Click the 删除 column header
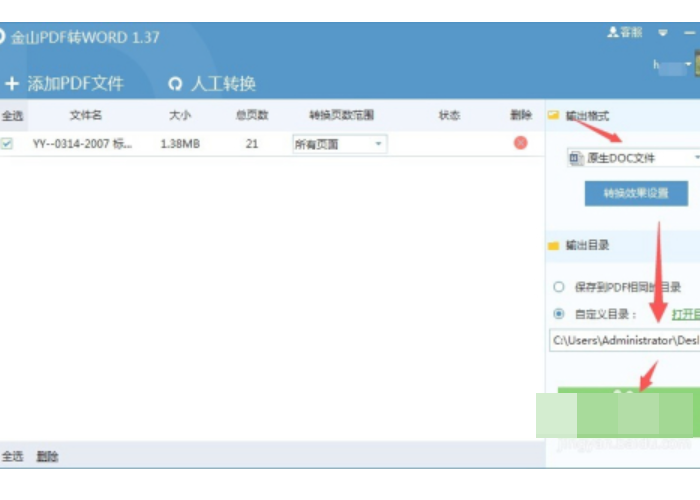 coord(521,115)
